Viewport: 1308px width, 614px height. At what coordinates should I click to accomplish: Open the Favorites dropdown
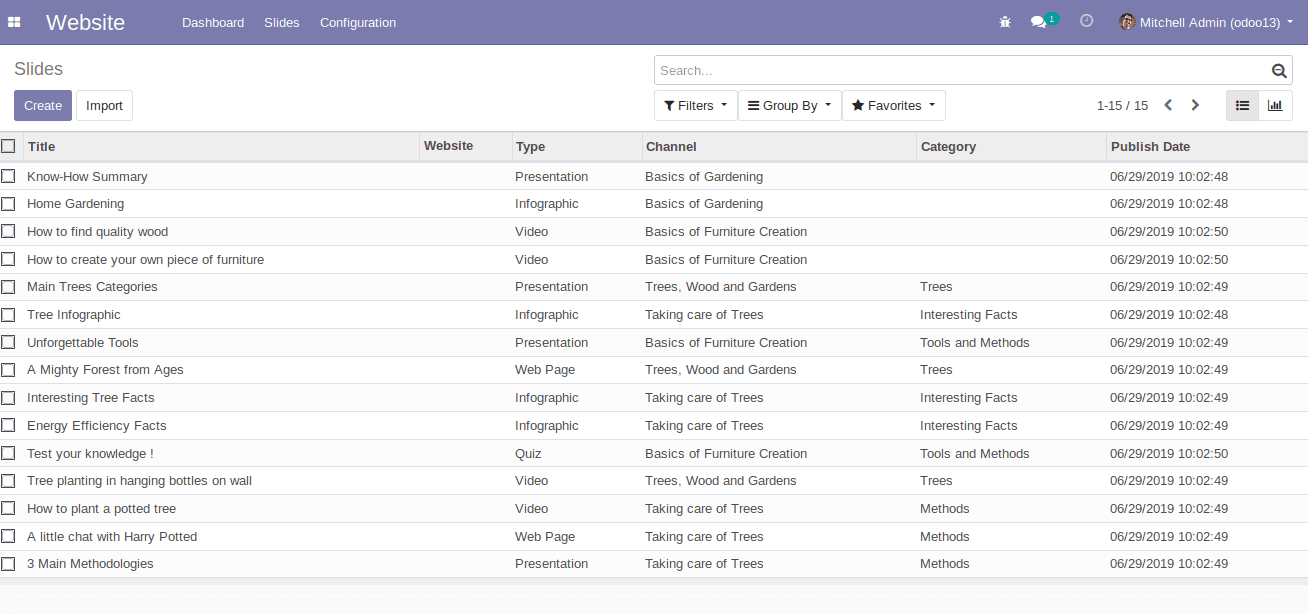[x=894, y=105]
